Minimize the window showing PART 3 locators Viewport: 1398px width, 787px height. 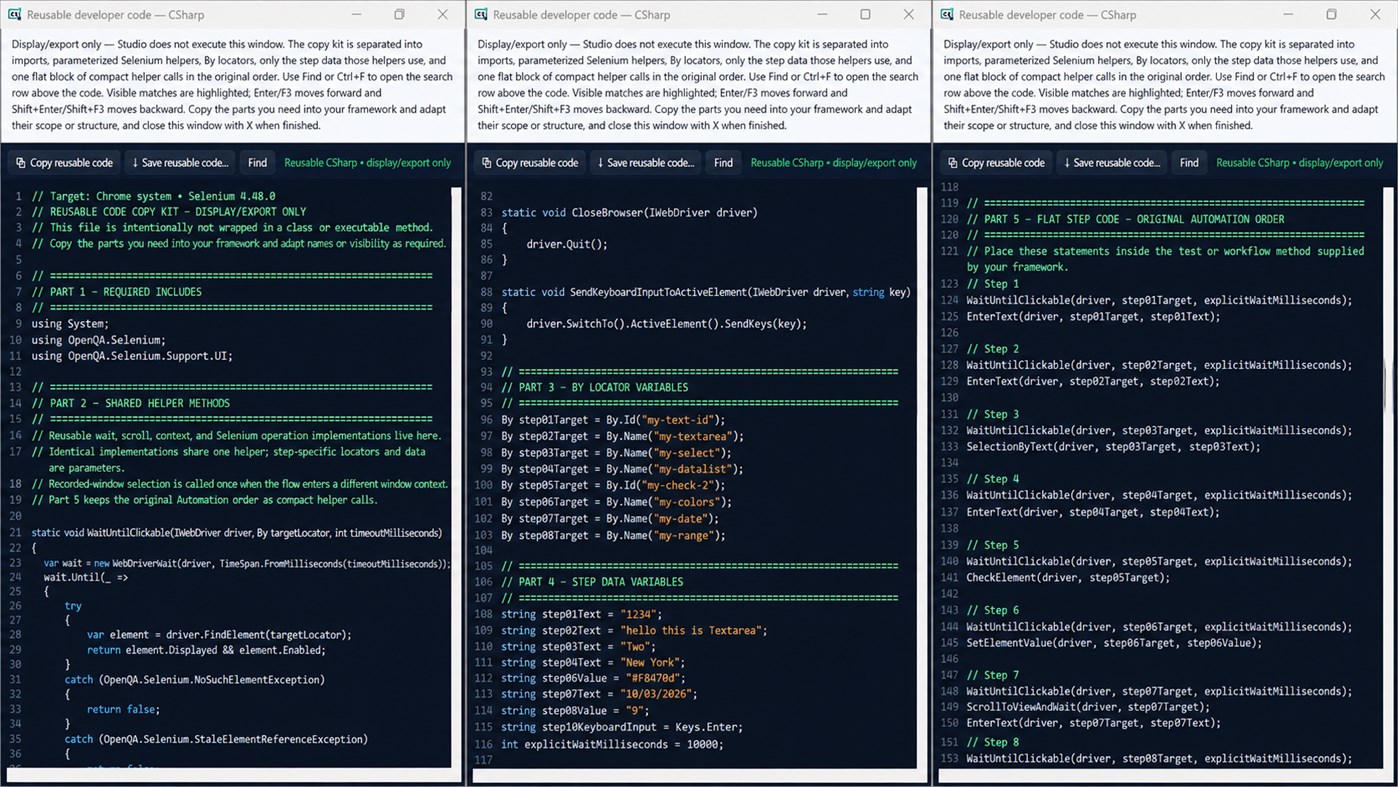tap(822, 15)
